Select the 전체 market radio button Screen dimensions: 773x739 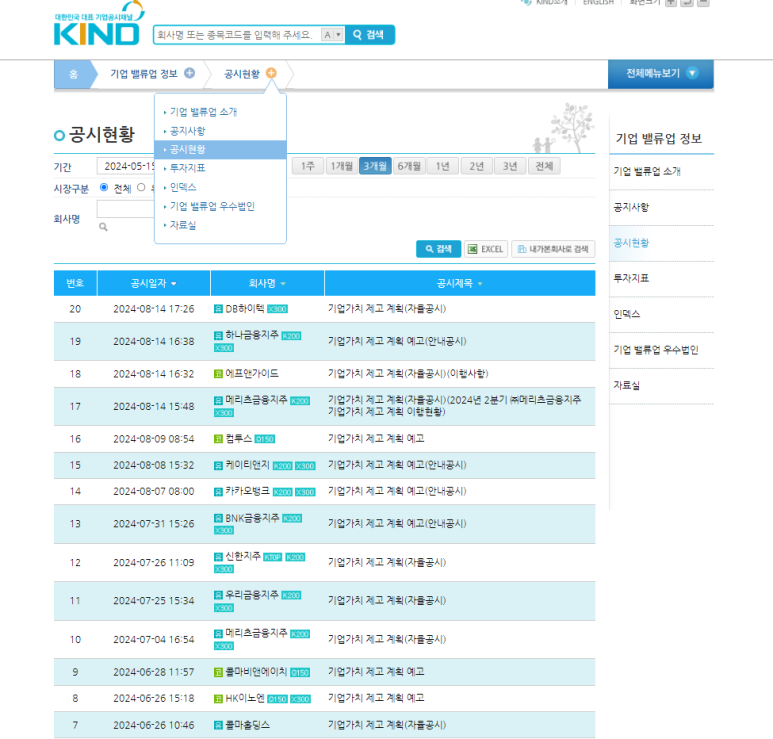pos(104,187)
